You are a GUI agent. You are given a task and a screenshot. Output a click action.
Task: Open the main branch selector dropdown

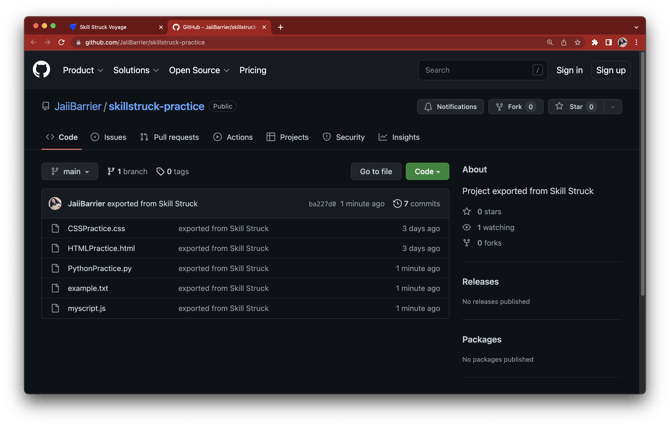70,171
